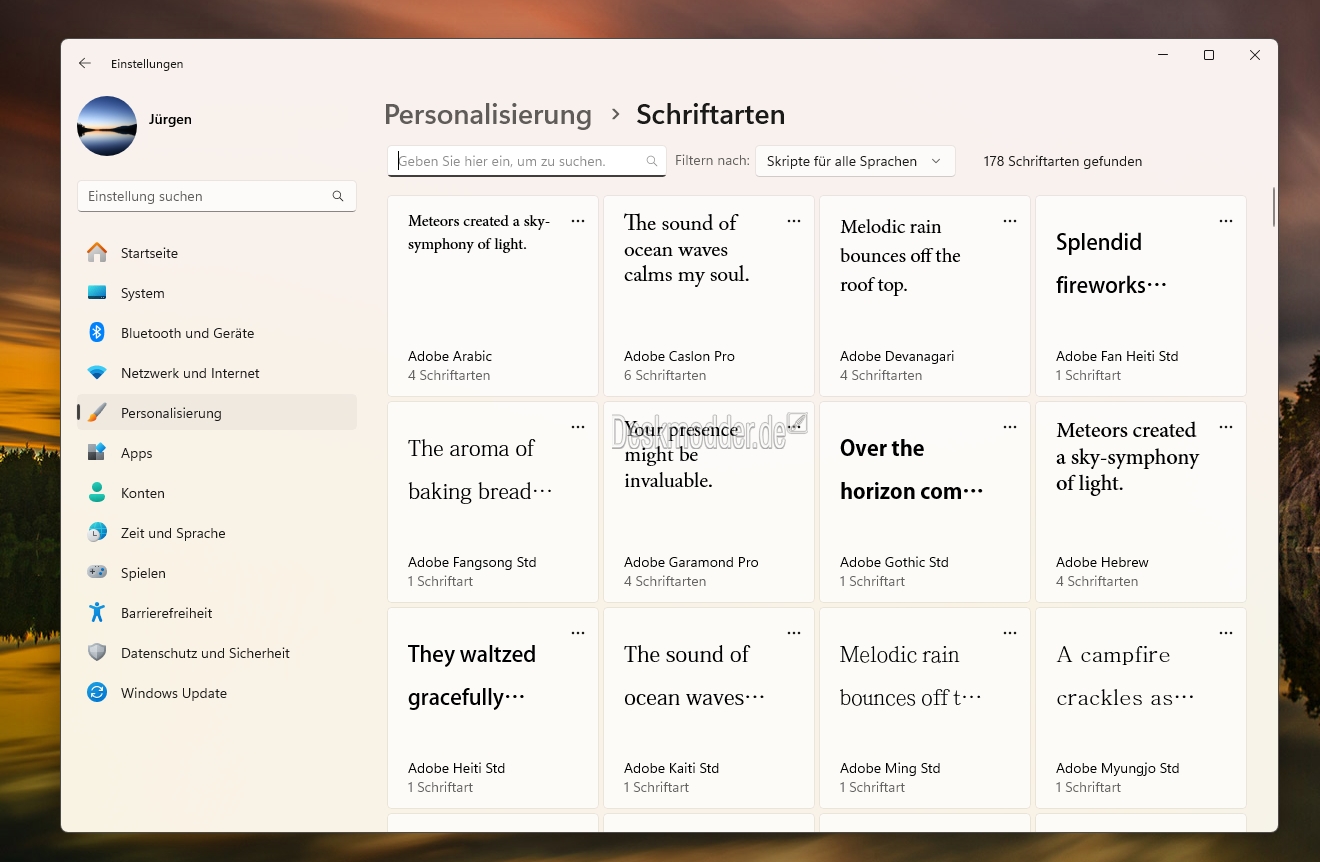Open the three-dot menu on Adobe Caslon Pro
Viewport: 1320px width, 862px height.
pyautogui.click(x=794, y=221)
